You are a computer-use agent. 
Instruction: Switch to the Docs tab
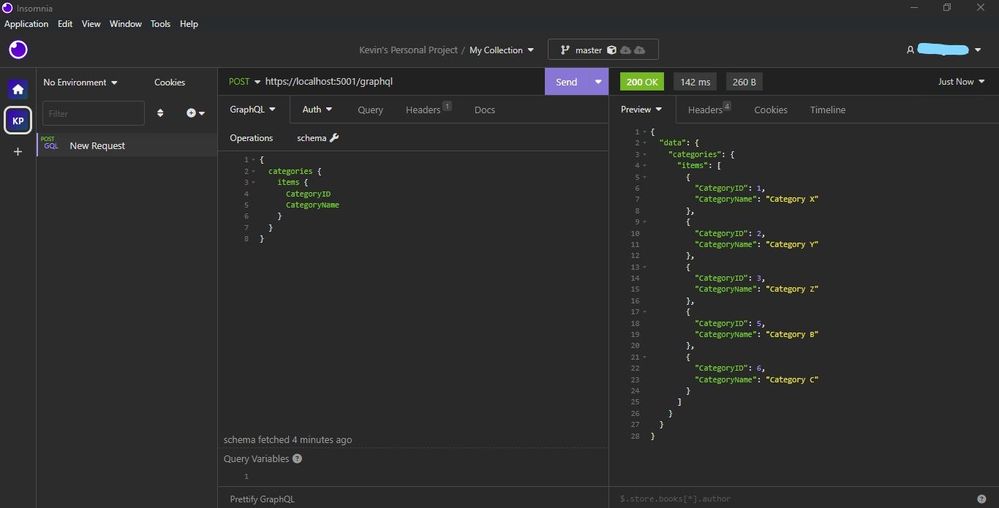pyautogui.click(x=484, y=110)
